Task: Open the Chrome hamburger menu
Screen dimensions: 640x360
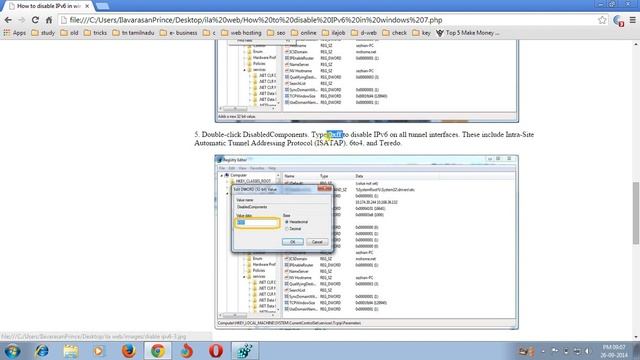Action: pos(633,20)
